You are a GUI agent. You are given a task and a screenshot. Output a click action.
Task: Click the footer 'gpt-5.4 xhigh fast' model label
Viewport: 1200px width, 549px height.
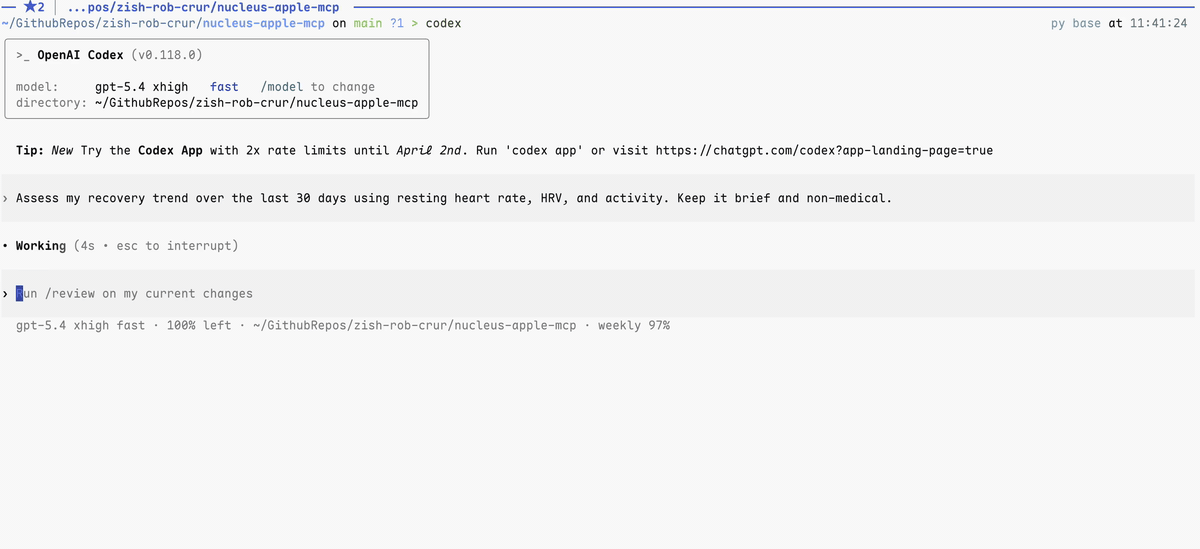[81, 326]
